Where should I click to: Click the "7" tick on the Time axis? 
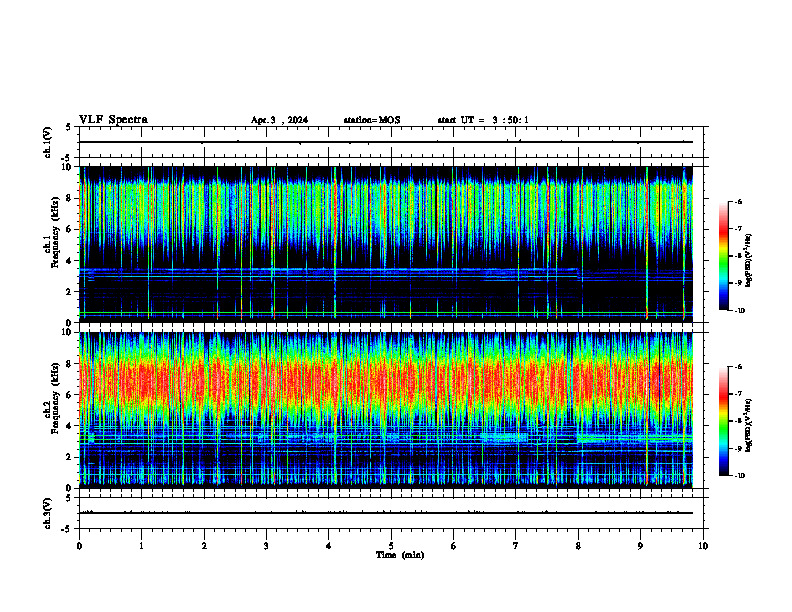point(516,546)
